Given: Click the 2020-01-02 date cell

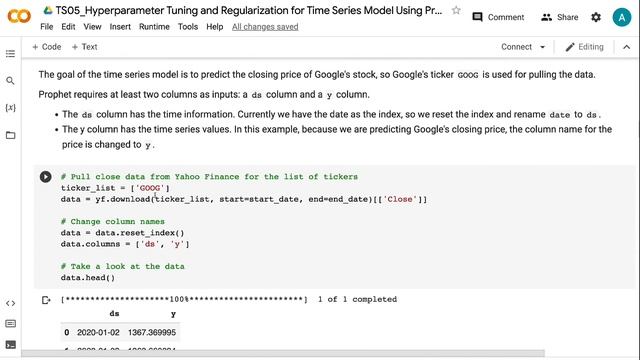Looking at the screenshot, I should 98,332.
